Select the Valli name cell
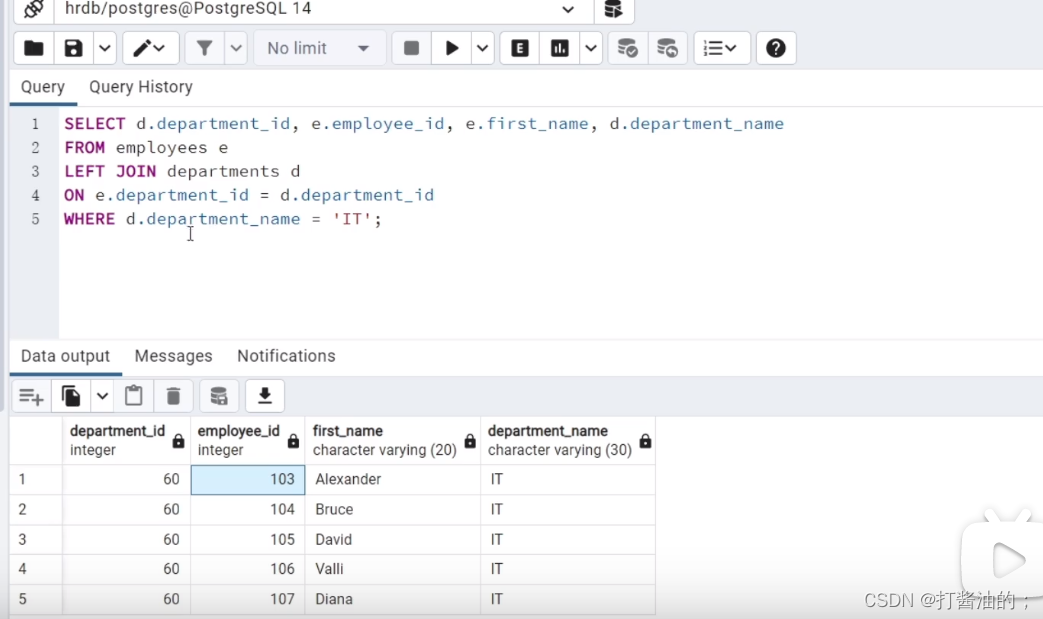This screenshot has height=619, width=1043. pos(392,570)
